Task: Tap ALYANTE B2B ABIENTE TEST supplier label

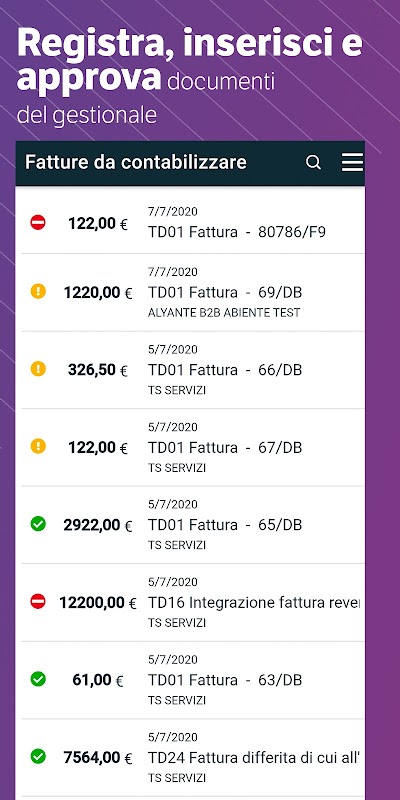Action: pyautogui.click(x=224, y=313)
